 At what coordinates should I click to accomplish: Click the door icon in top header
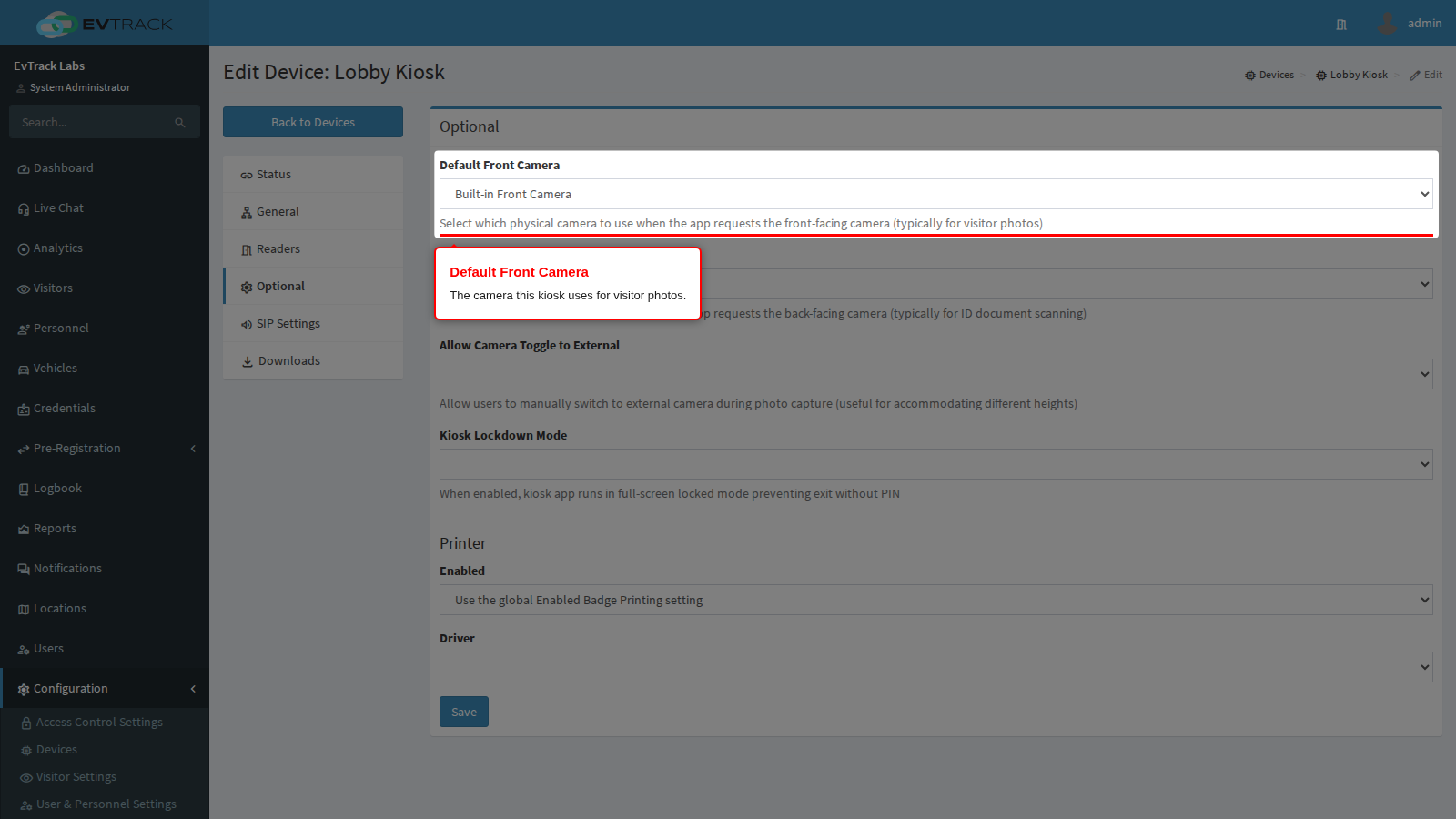(x=1341, y=25)
